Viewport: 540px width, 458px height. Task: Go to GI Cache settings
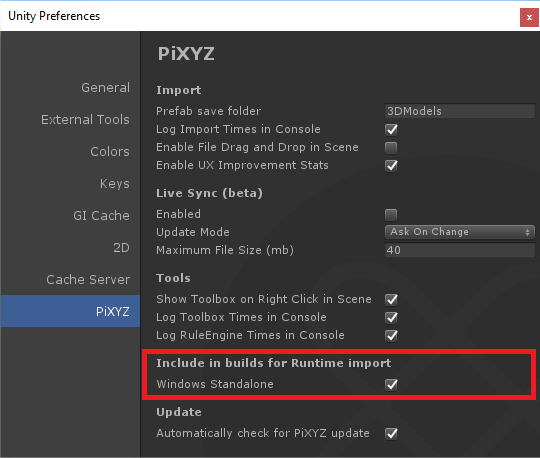[101, 216]
